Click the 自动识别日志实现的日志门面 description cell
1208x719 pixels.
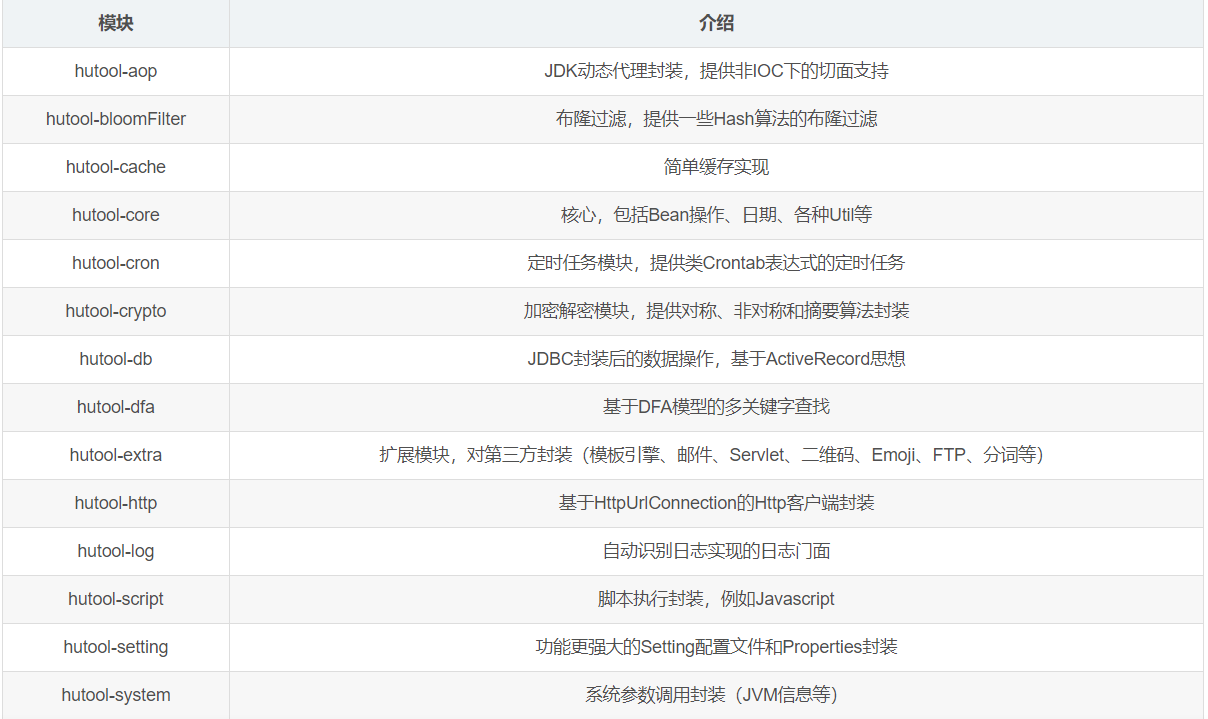pyautogui.click(x=716, y=551)
